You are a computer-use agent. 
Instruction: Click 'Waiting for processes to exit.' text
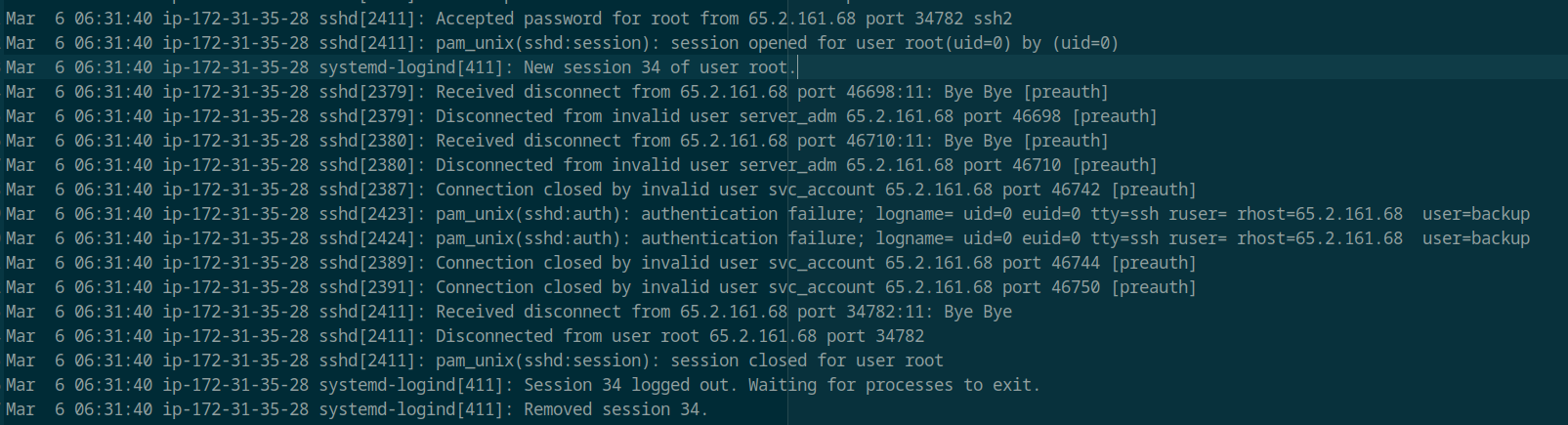(894, 385)
